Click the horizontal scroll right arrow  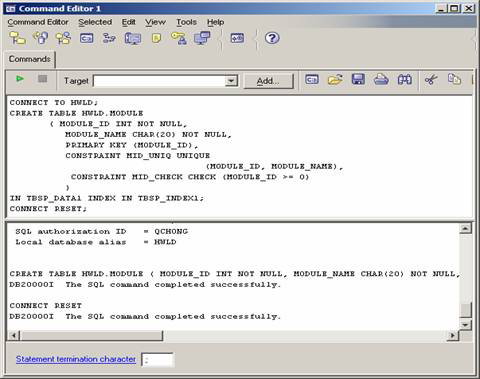click(452, 335)
